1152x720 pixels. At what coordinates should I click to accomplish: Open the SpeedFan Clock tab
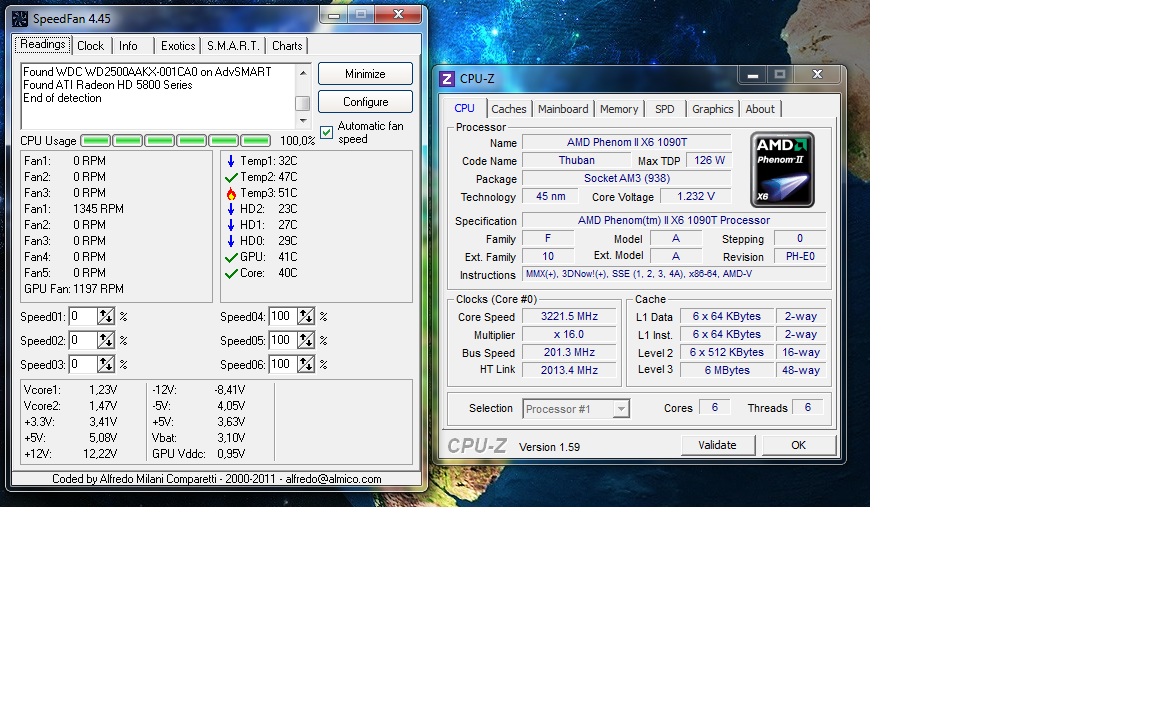90,46
